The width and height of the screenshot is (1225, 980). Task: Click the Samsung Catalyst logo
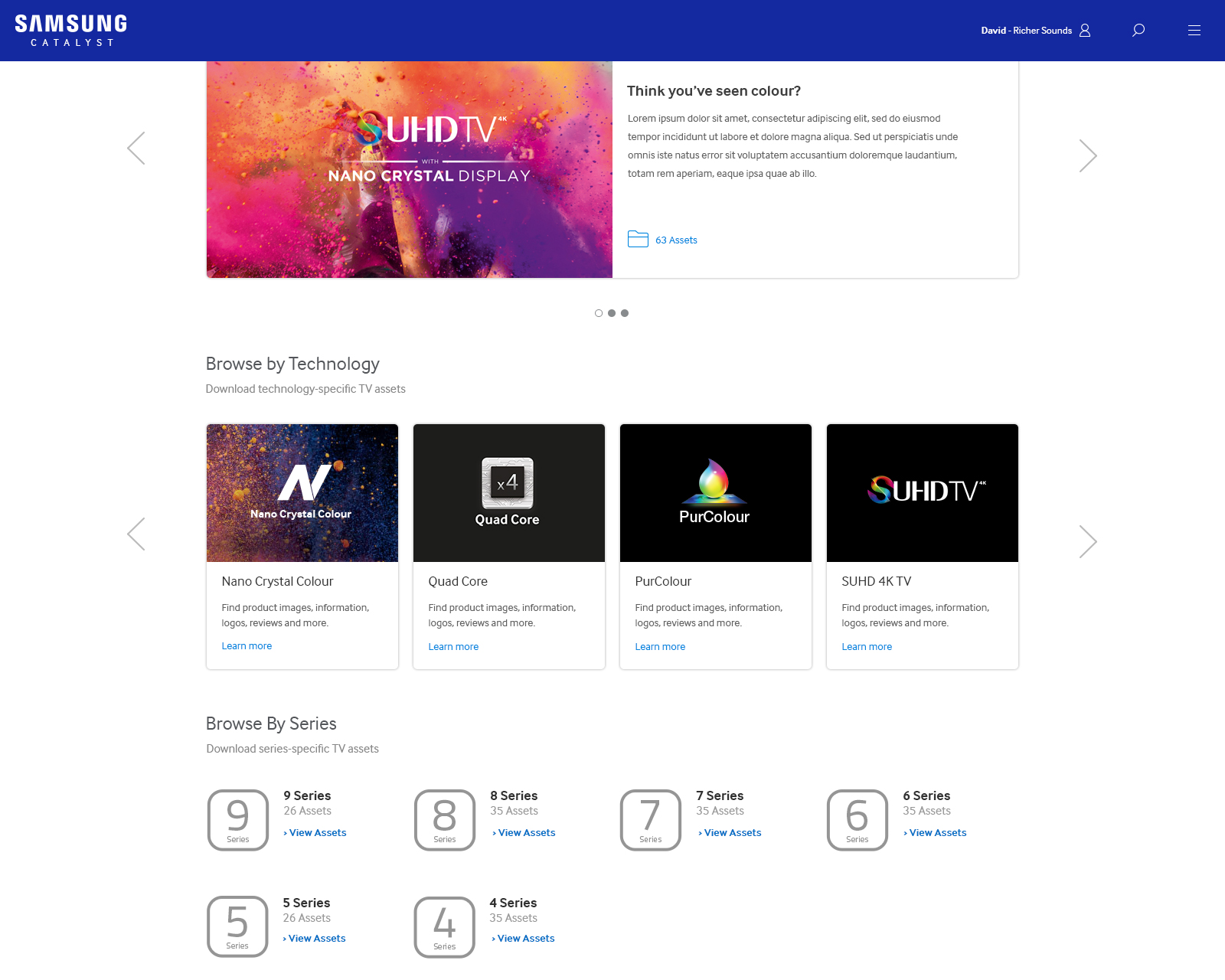(x=71, y=31)
